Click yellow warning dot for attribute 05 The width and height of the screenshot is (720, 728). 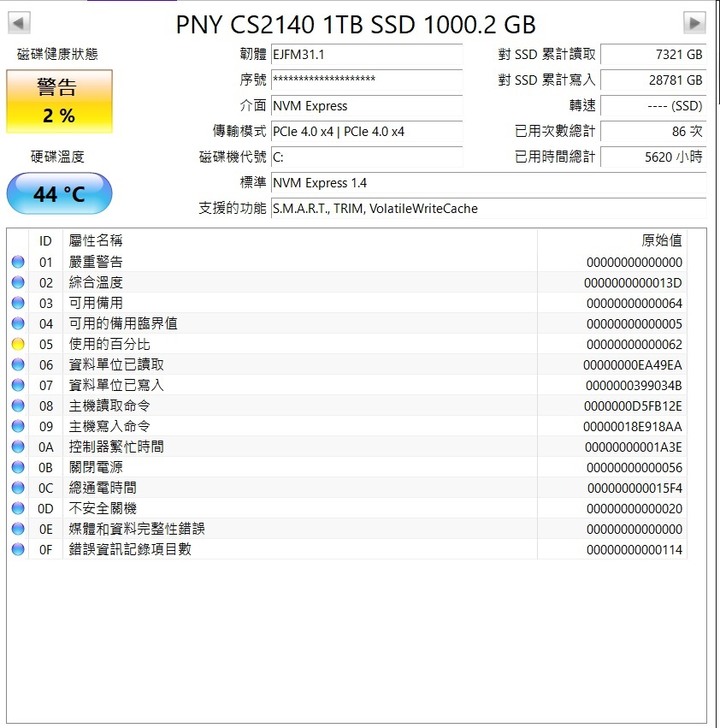coord(18,344)
